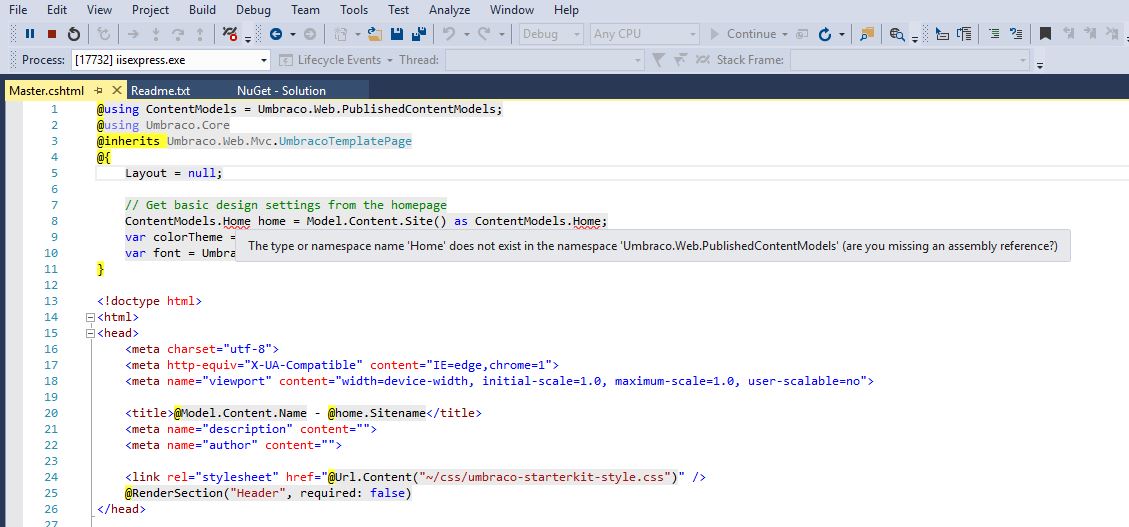Click the Break All pause icon

[30, 34]
